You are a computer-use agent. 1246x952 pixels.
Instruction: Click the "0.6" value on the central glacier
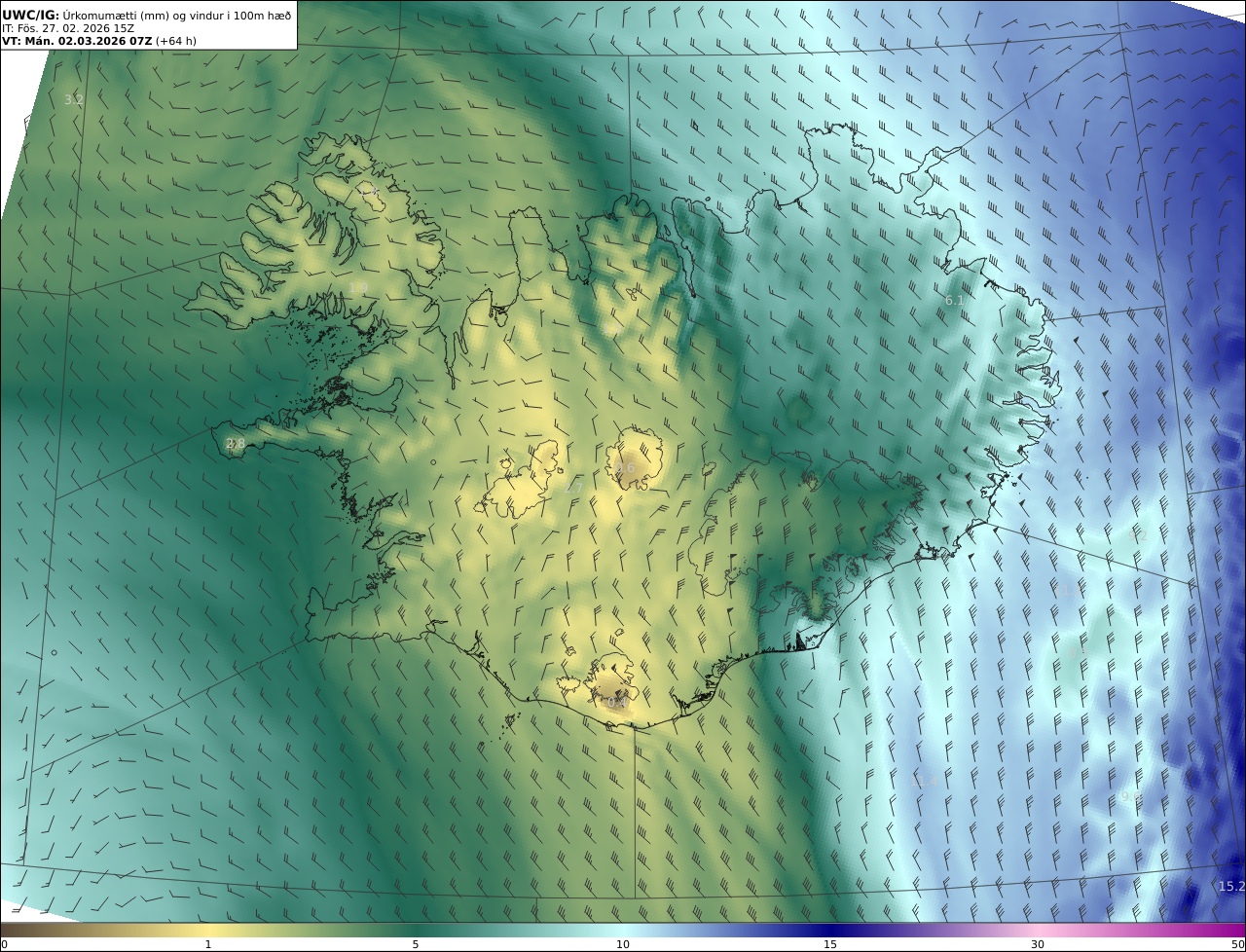625,467
